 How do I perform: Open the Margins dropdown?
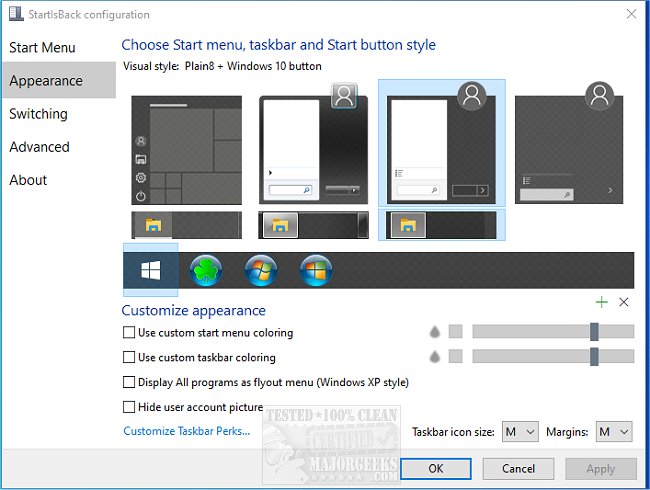[614, 432]
